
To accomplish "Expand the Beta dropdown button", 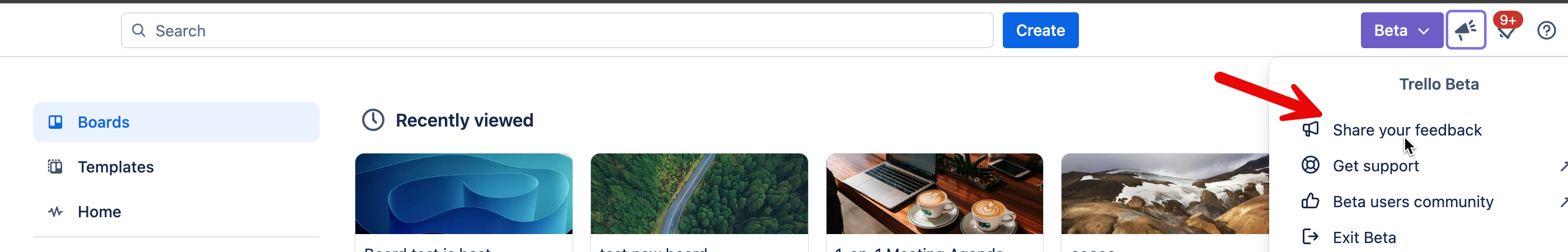I will coord(1401,30).
